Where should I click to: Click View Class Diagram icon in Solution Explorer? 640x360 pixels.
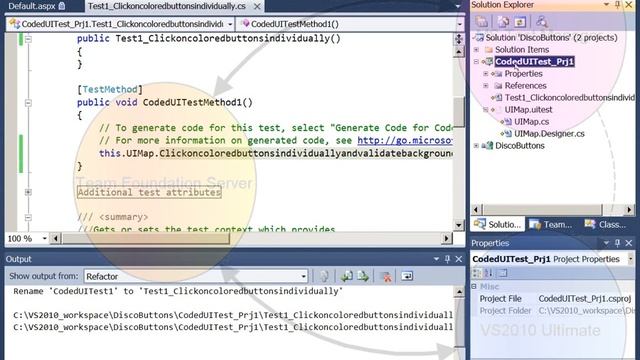[x=542, y=22]
